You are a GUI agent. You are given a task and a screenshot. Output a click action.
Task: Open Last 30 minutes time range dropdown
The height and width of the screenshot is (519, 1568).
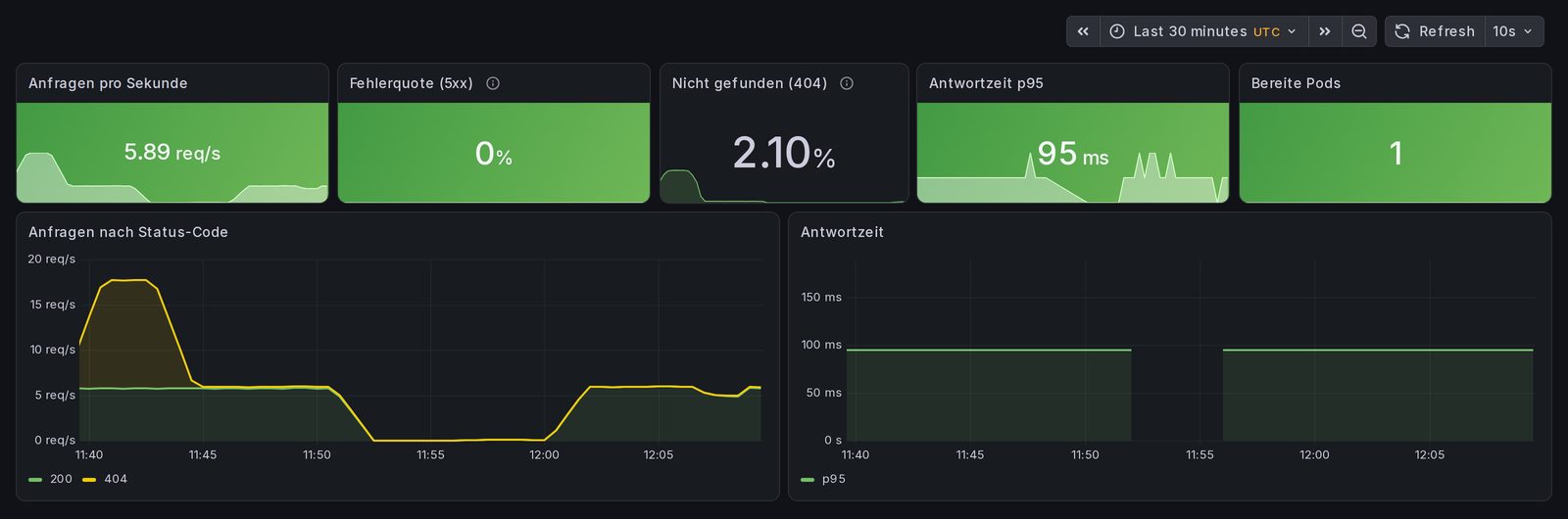pyautogui.click(x=1203, y=31)
